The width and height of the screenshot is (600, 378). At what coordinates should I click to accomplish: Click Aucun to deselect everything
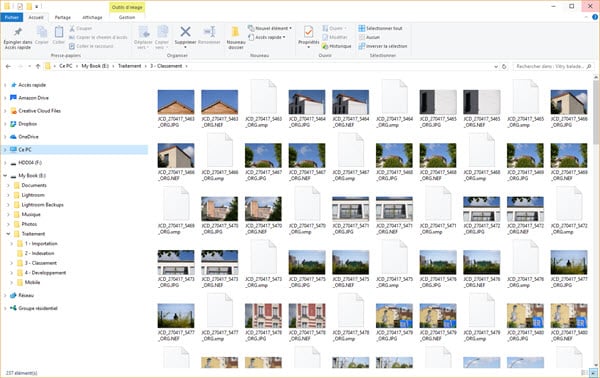pyautogui.click(x=369, y=37)
